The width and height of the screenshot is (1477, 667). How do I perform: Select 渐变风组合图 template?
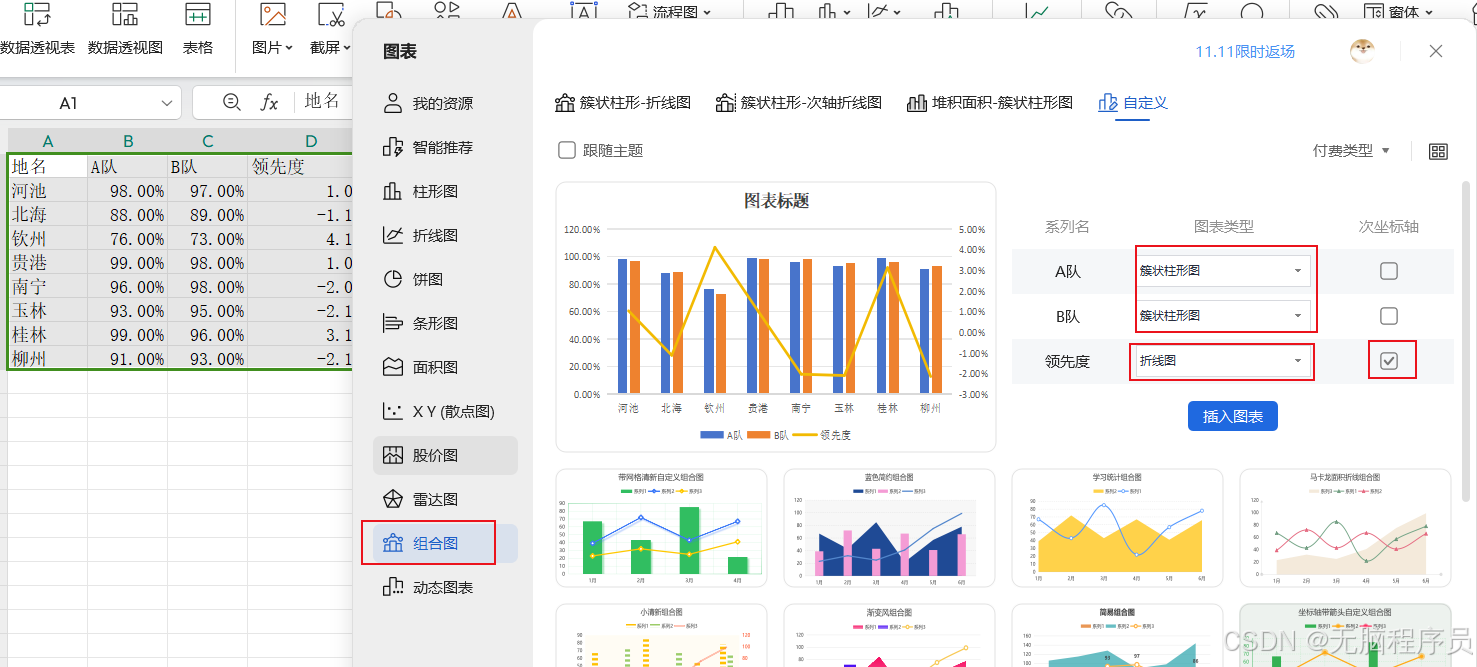pyautogui.click(x=890, y=635)
